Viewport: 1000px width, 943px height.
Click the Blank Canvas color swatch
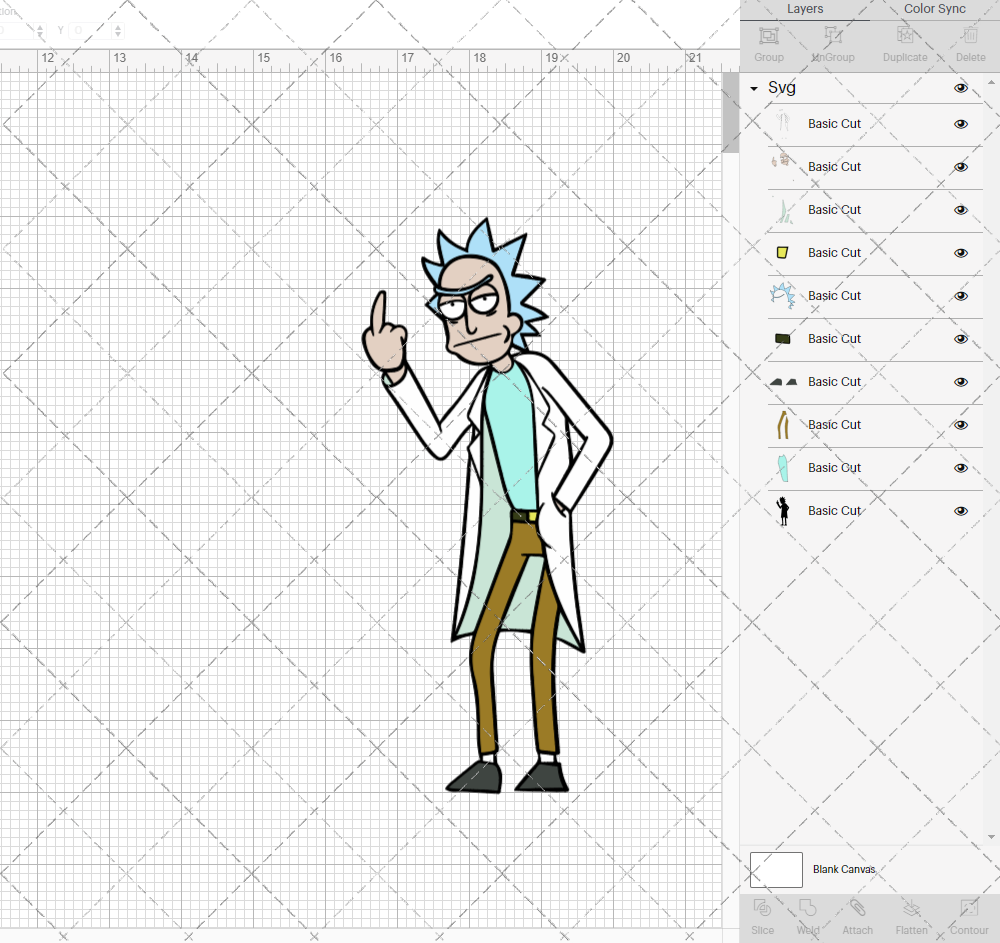(776, 869)
